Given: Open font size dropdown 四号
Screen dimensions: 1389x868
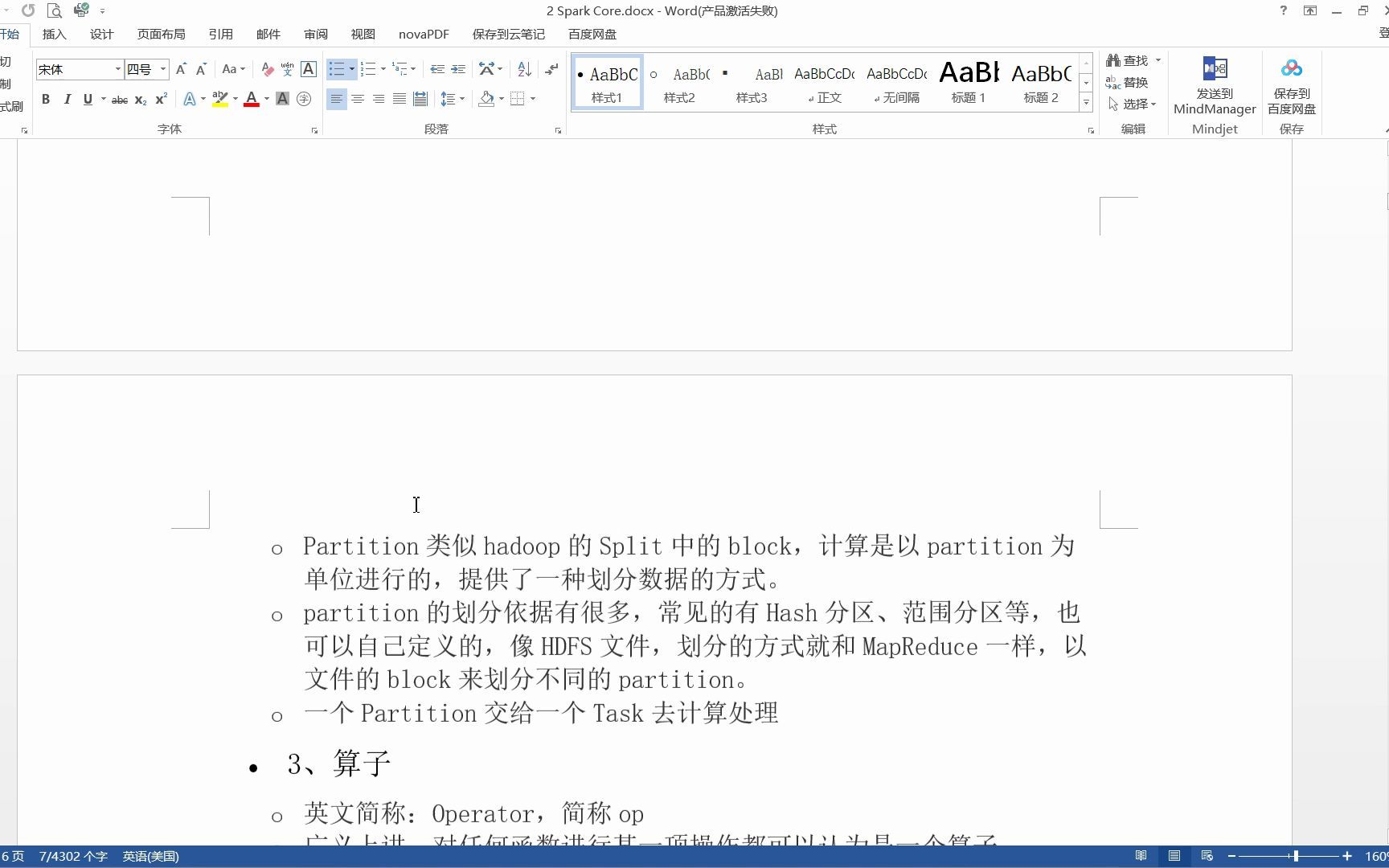Looking at the screenshot, I should click(163, 69).
